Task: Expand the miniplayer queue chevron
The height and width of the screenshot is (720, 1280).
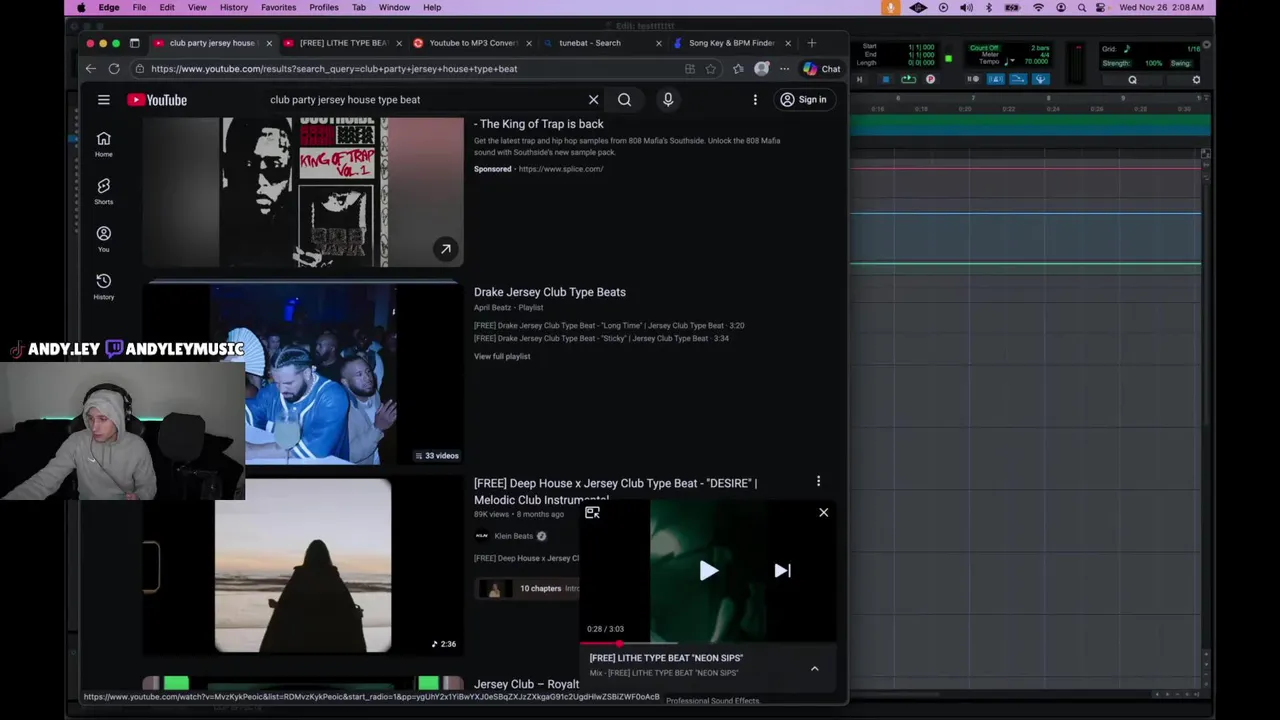Action: pyautogui.click(x=814, y=668)
